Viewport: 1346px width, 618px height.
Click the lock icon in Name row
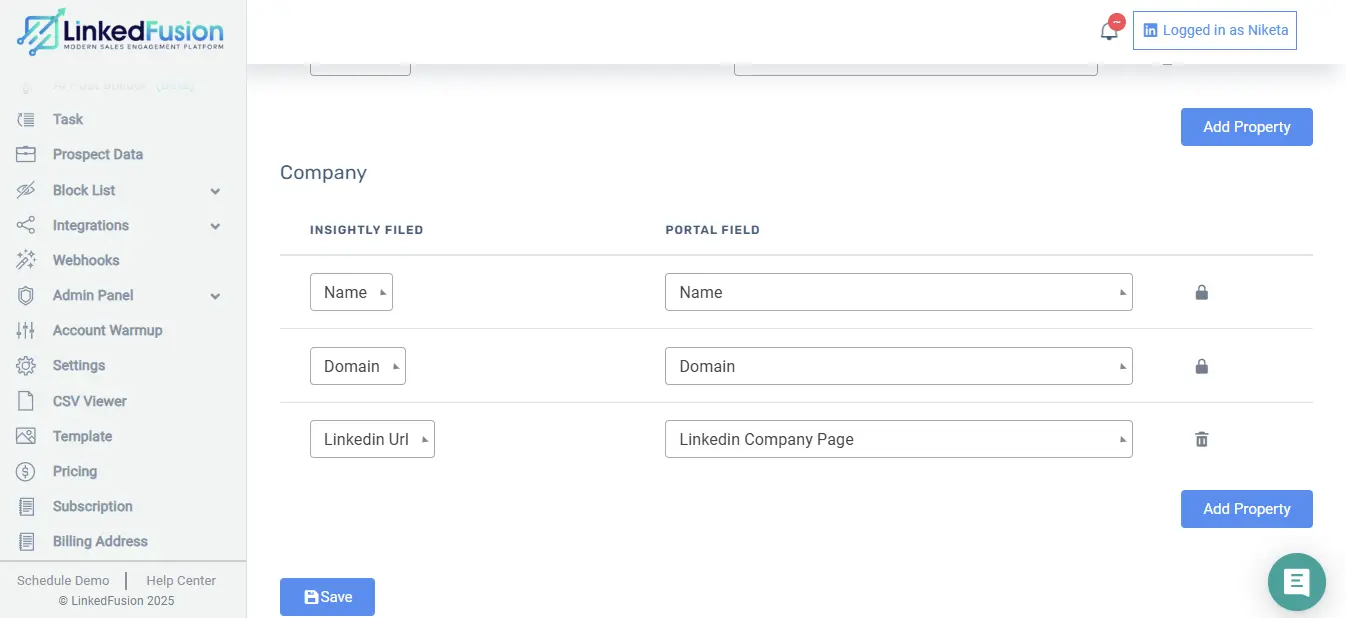(1202, 293)
